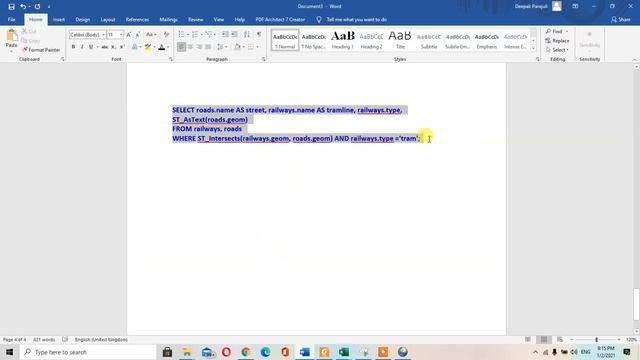Viewport: 640px width, 360px height.
Task: Increase the font size with Grow Font
Action: pyautogui.click(x=129, y=35)
